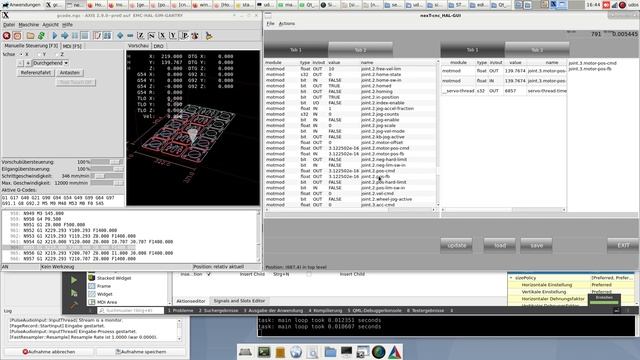Click the Referenzfahrt button
The image size is (640, 360).
[x=36, y=73]
